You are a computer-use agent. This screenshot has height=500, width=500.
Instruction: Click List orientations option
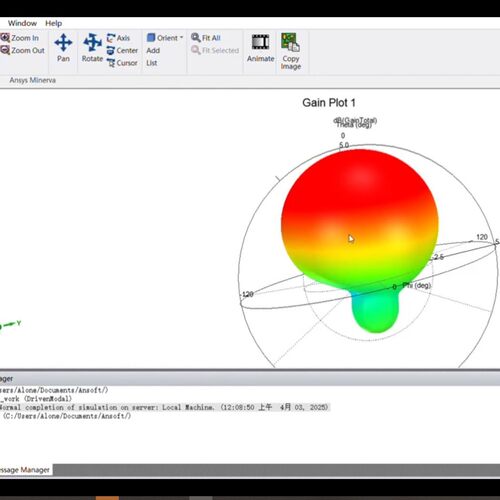(152, 63)
